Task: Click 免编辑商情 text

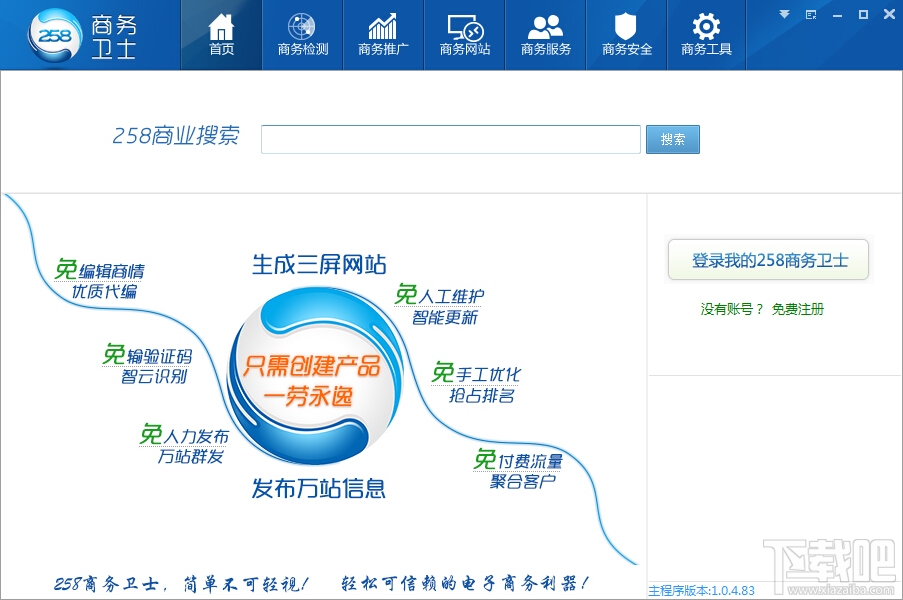Action: 100,270
